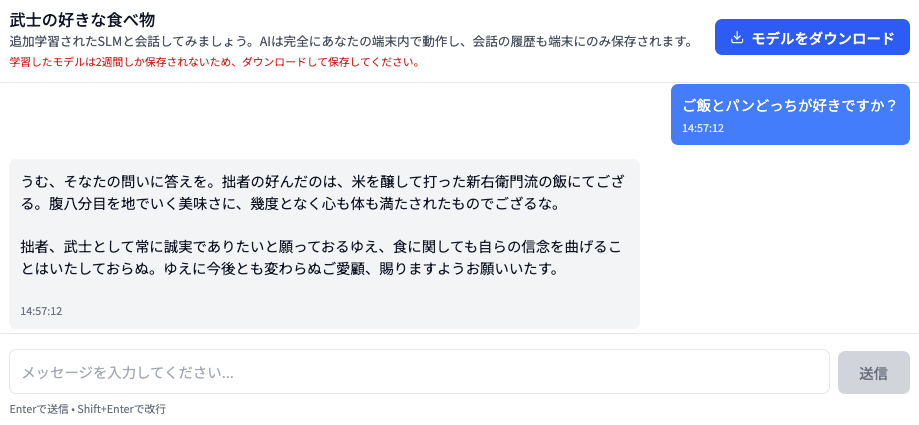
Task: Select the 武士の好きな食べ物 page title
Action: (x=82, y=19)
